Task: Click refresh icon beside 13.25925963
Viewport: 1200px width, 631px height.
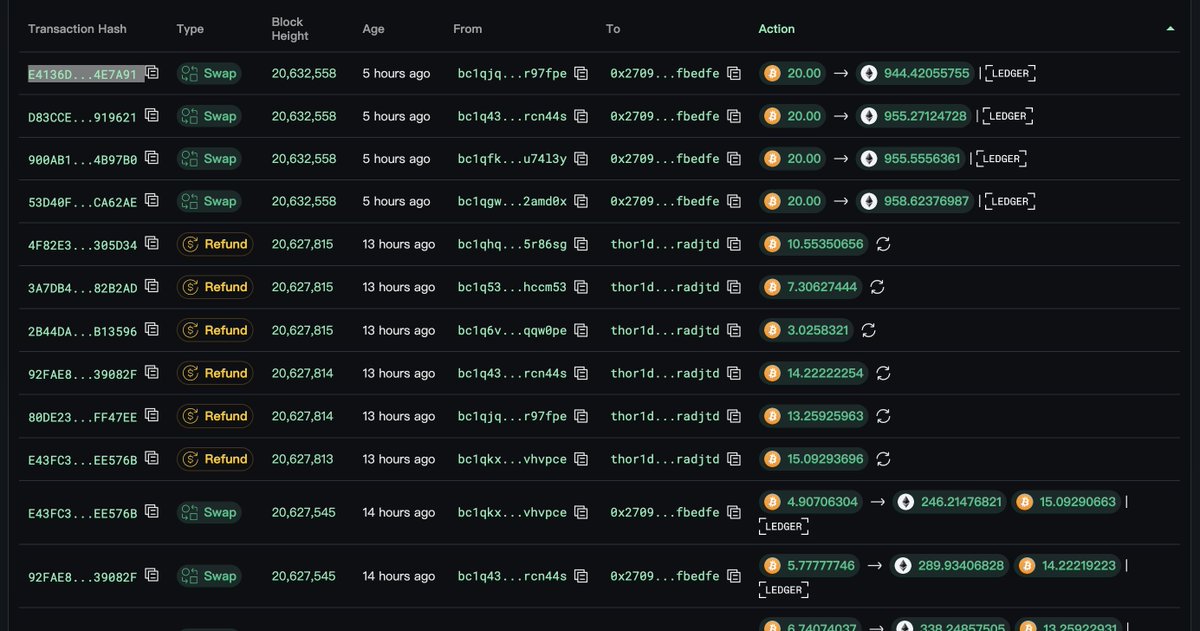Action: tap(883, 416)
